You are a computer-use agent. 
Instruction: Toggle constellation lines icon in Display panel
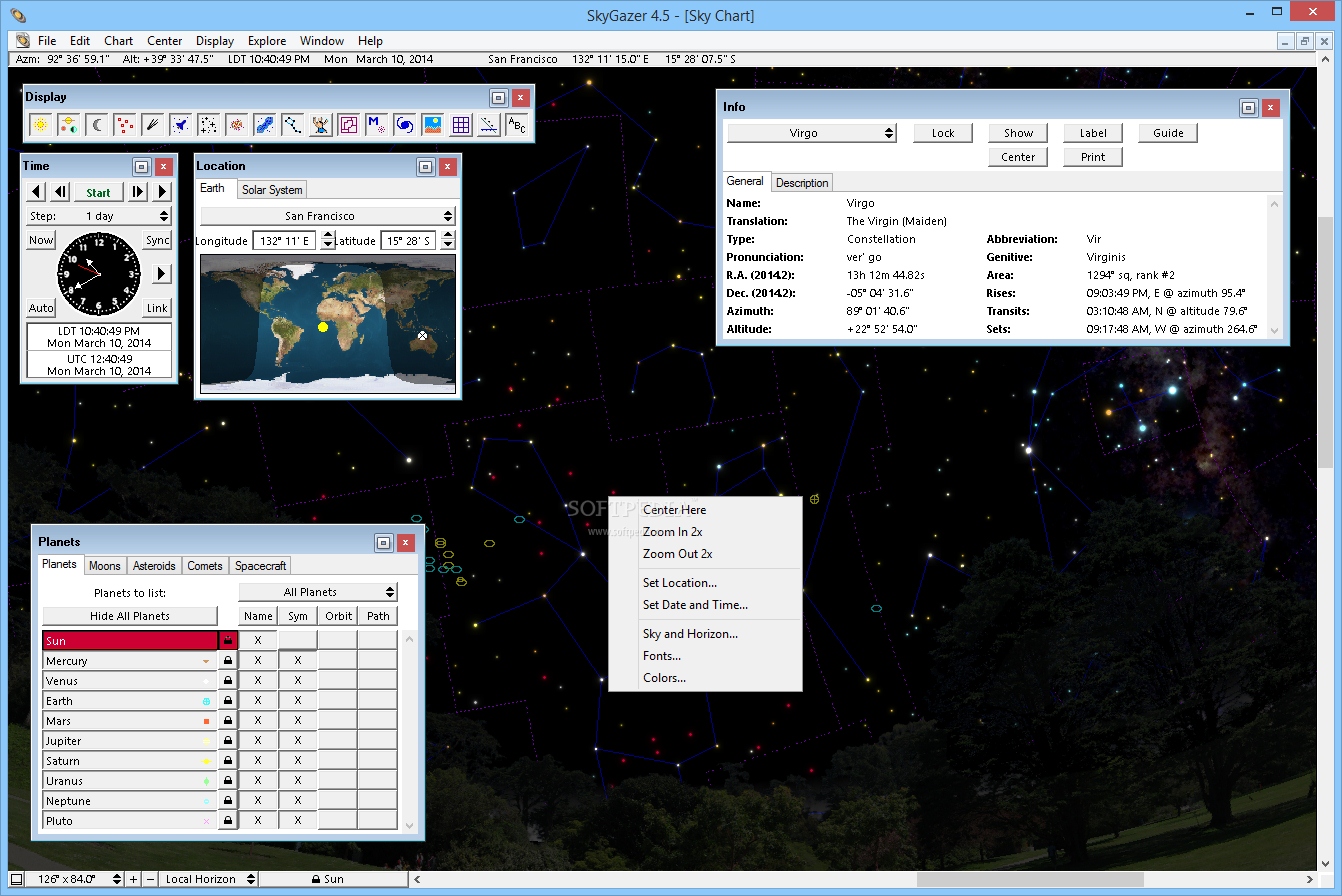[x=293, y=125]
